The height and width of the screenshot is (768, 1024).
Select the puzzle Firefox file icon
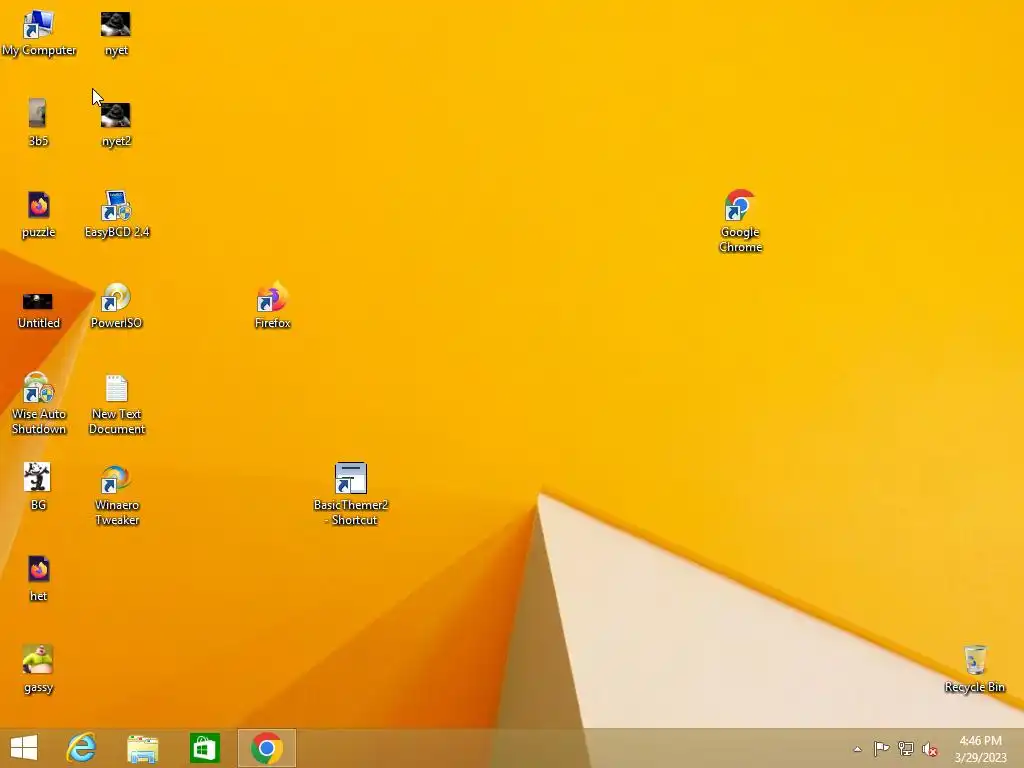(38, 214)
